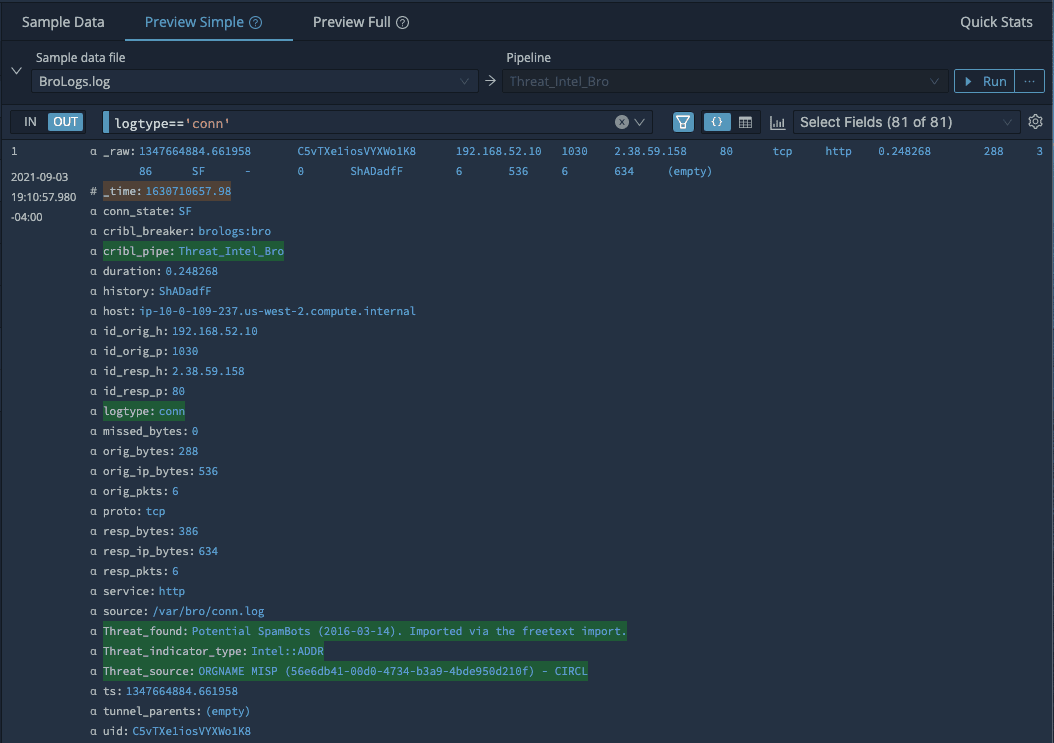Open the Pipeline dropdown
This screenshot has width=1054, height=743.
coord(725,81)
